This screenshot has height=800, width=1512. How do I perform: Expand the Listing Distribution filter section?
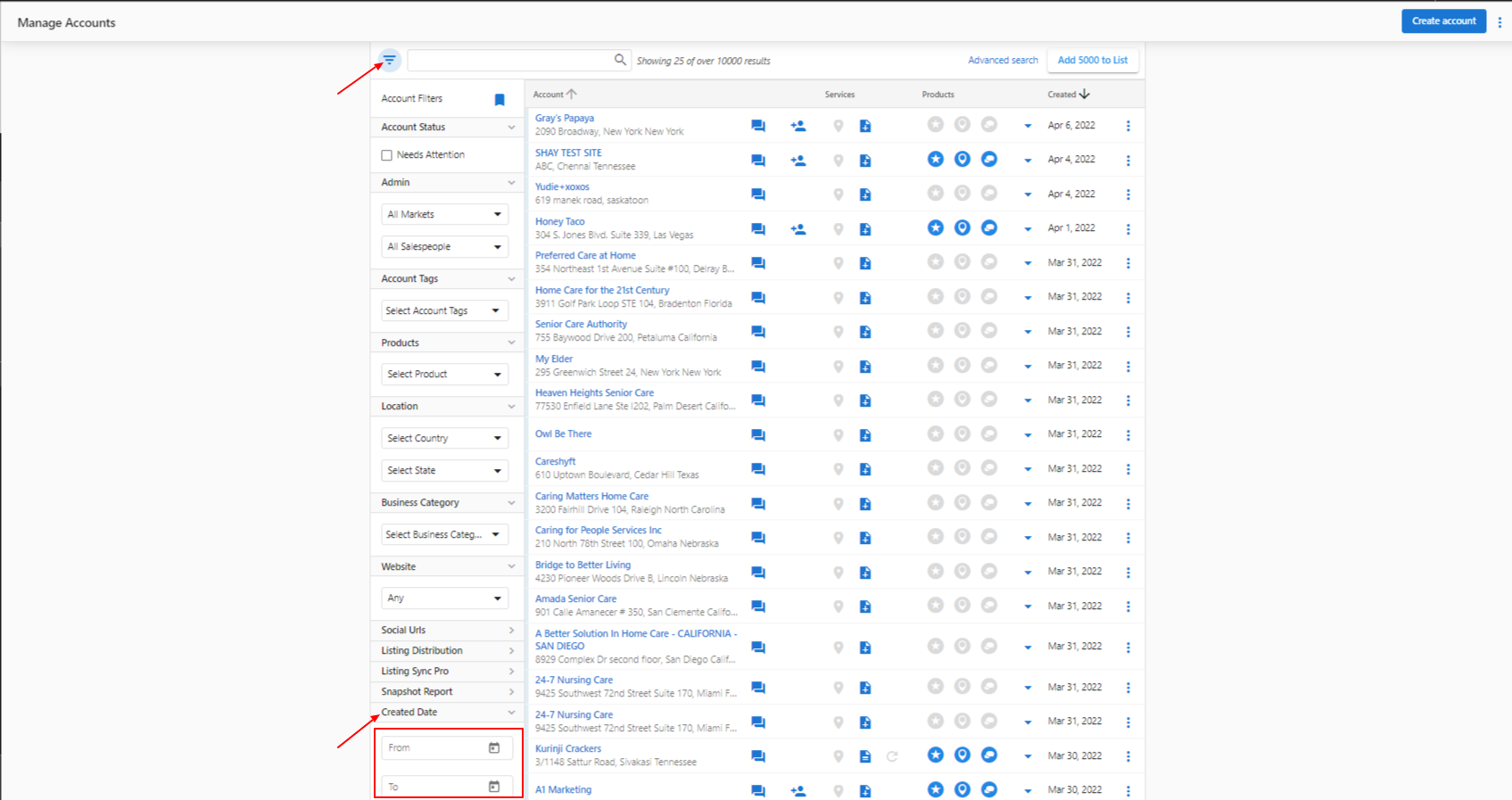click(x=448, y=650)
